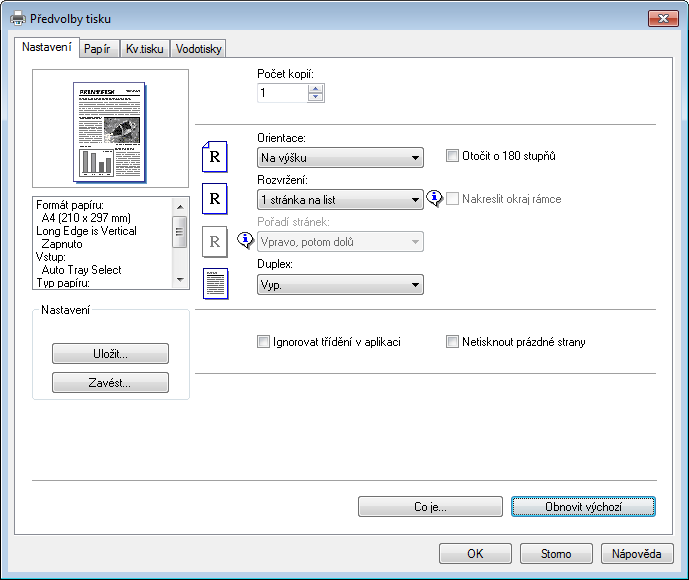Click 'Zapnuto' line in summary list
The image size is (689, 580).
click(62, 244)
